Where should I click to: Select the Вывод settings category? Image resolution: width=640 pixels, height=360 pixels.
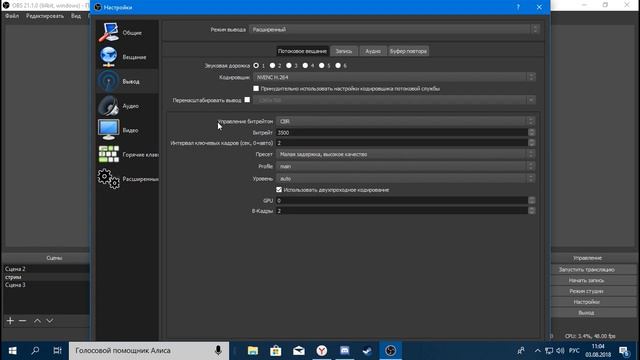pos(127,82)
